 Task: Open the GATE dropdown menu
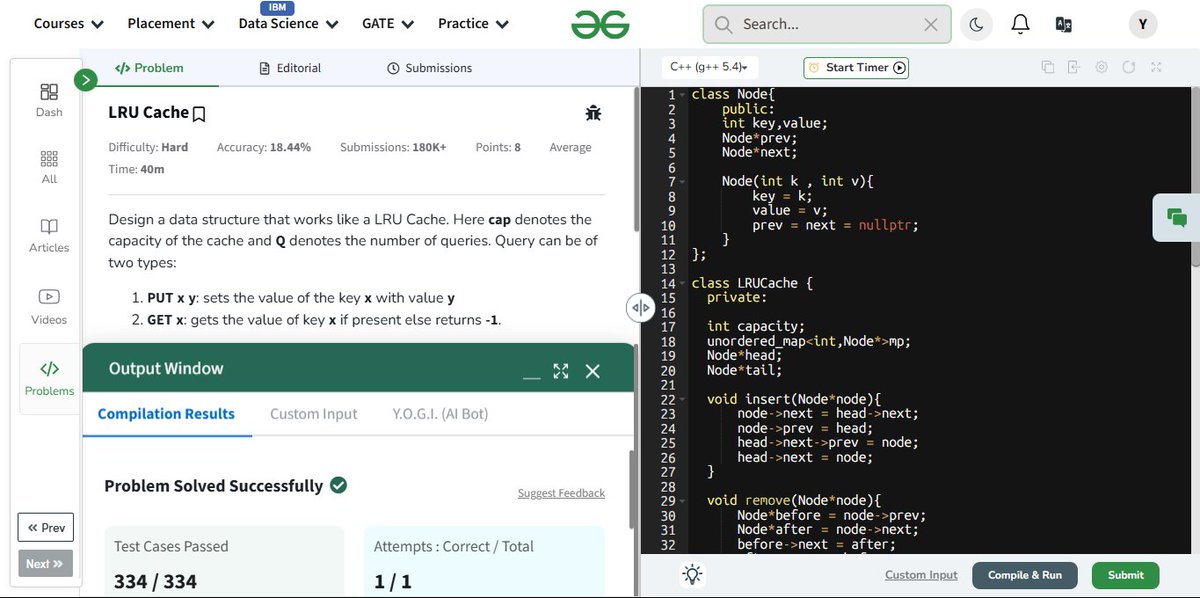pyautogui.click(x=388, y=23)
